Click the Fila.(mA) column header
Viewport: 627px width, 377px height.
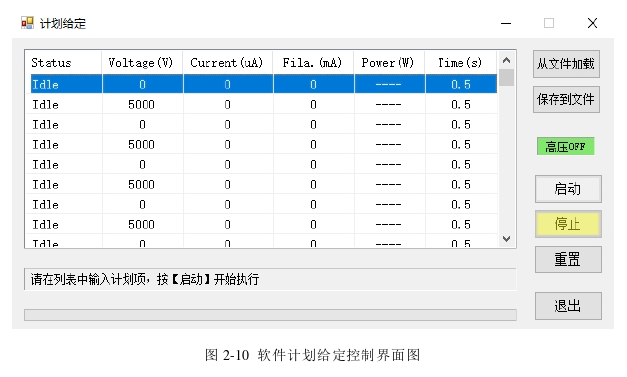[x=313, y=63]
